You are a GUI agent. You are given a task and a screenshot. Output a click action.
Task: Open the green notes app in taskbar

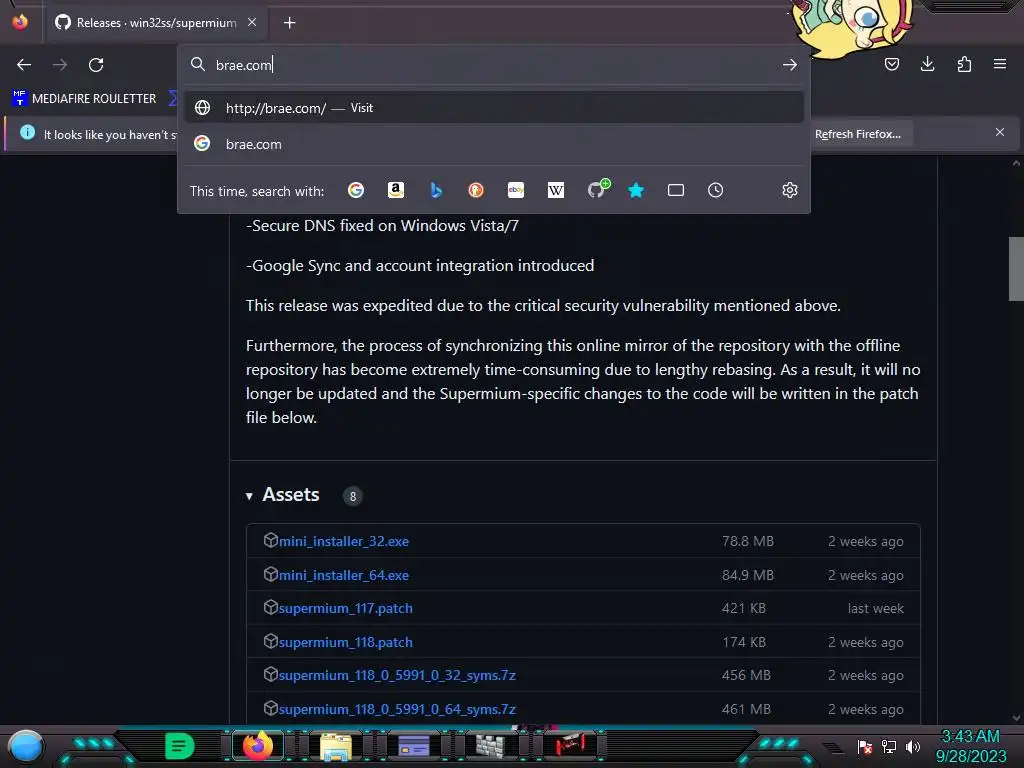click(x=180, y=746)
